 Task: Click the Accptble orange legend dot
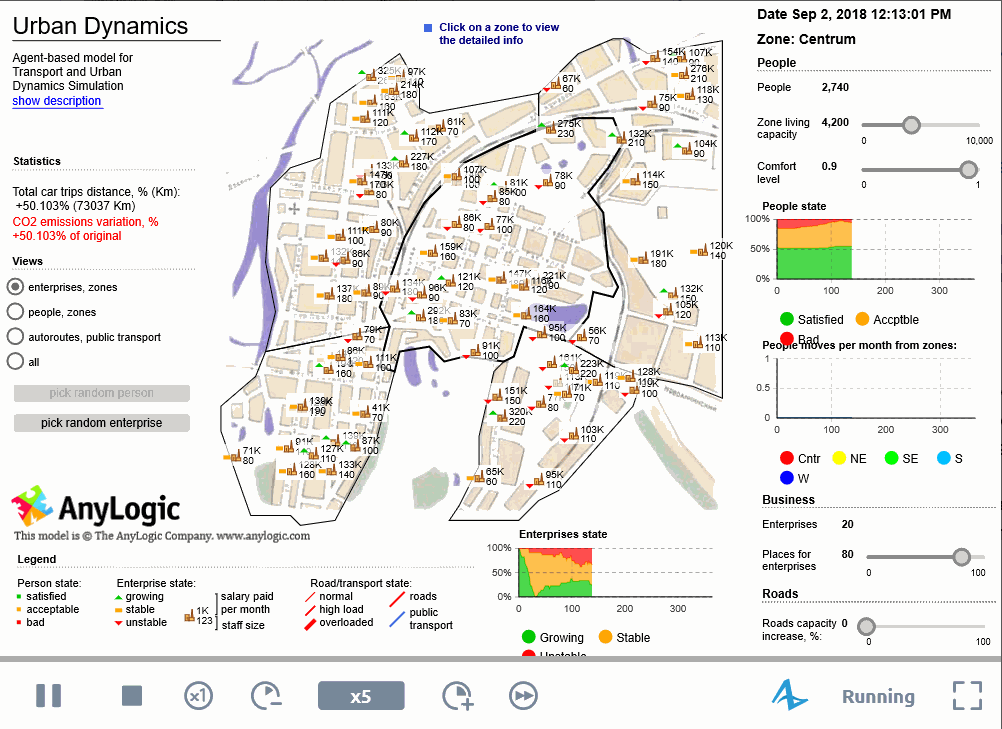point(862,319)
